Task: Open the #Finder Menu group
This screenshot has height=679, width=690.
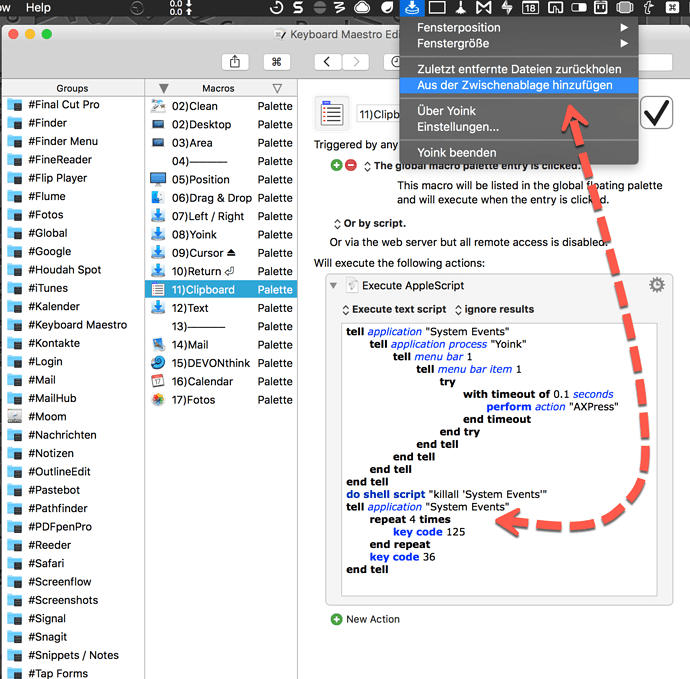Action: pyautogui.click(x=73, y=141)
